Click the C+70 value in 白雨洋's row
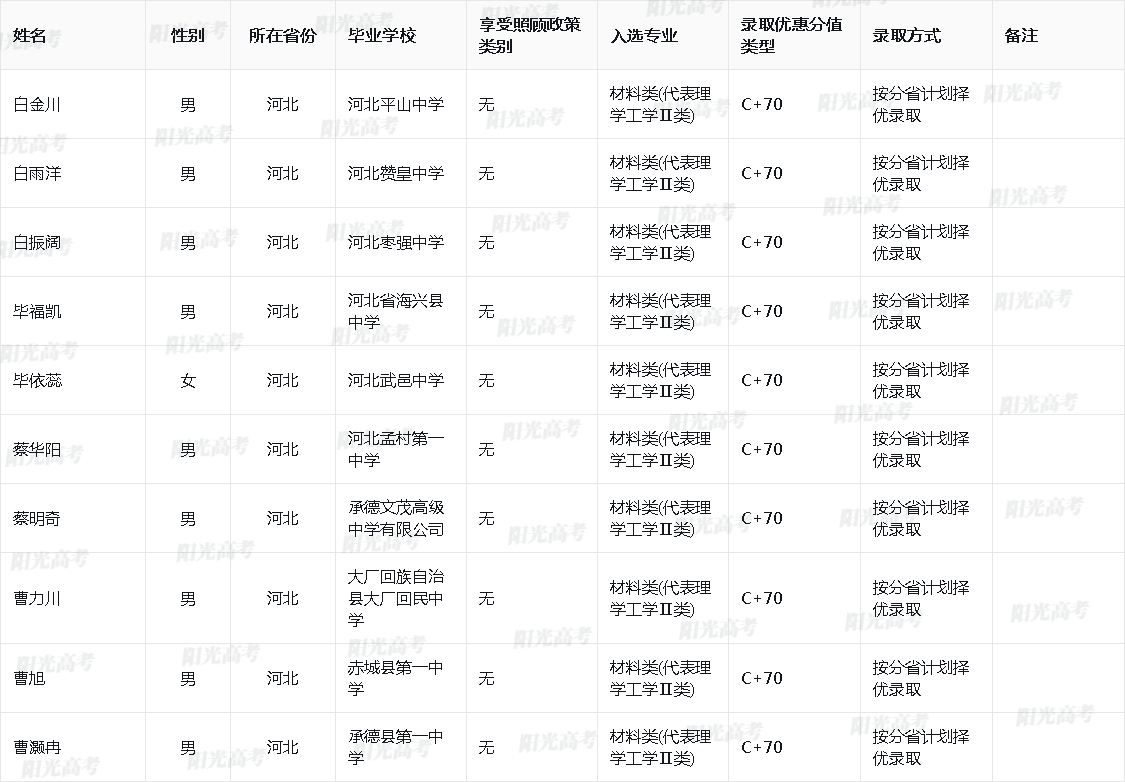 [x=762, y=174]
